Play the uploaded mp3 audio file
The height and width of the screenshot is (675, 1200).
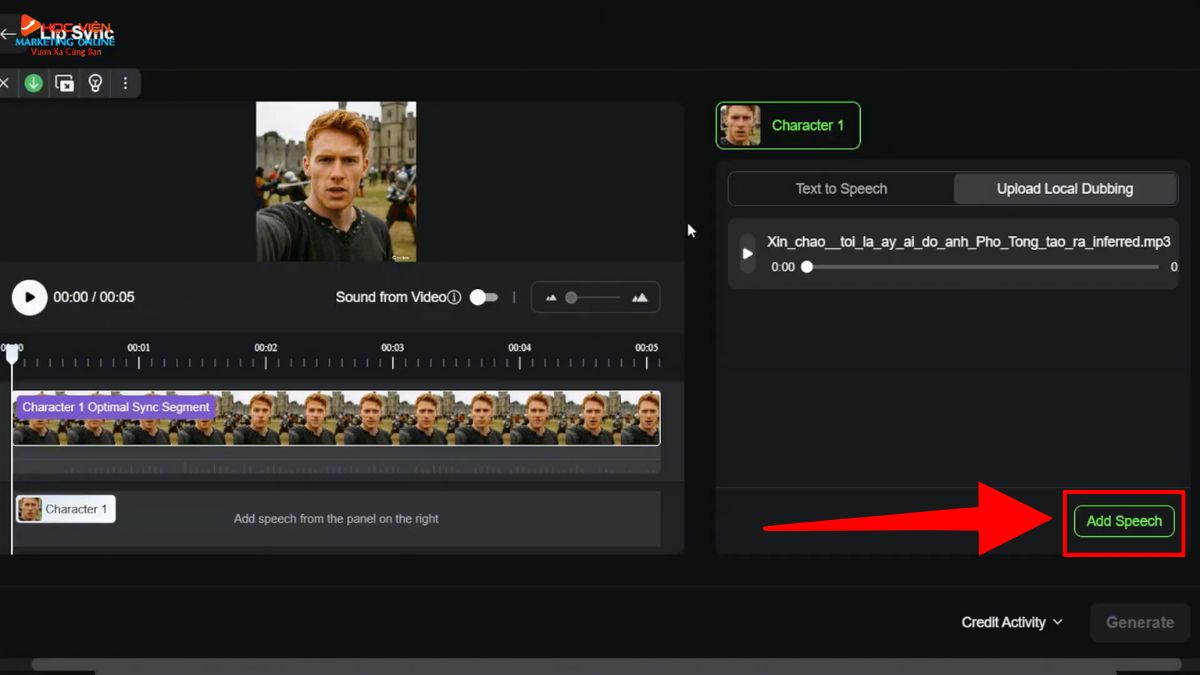click(x=747, y=254)
